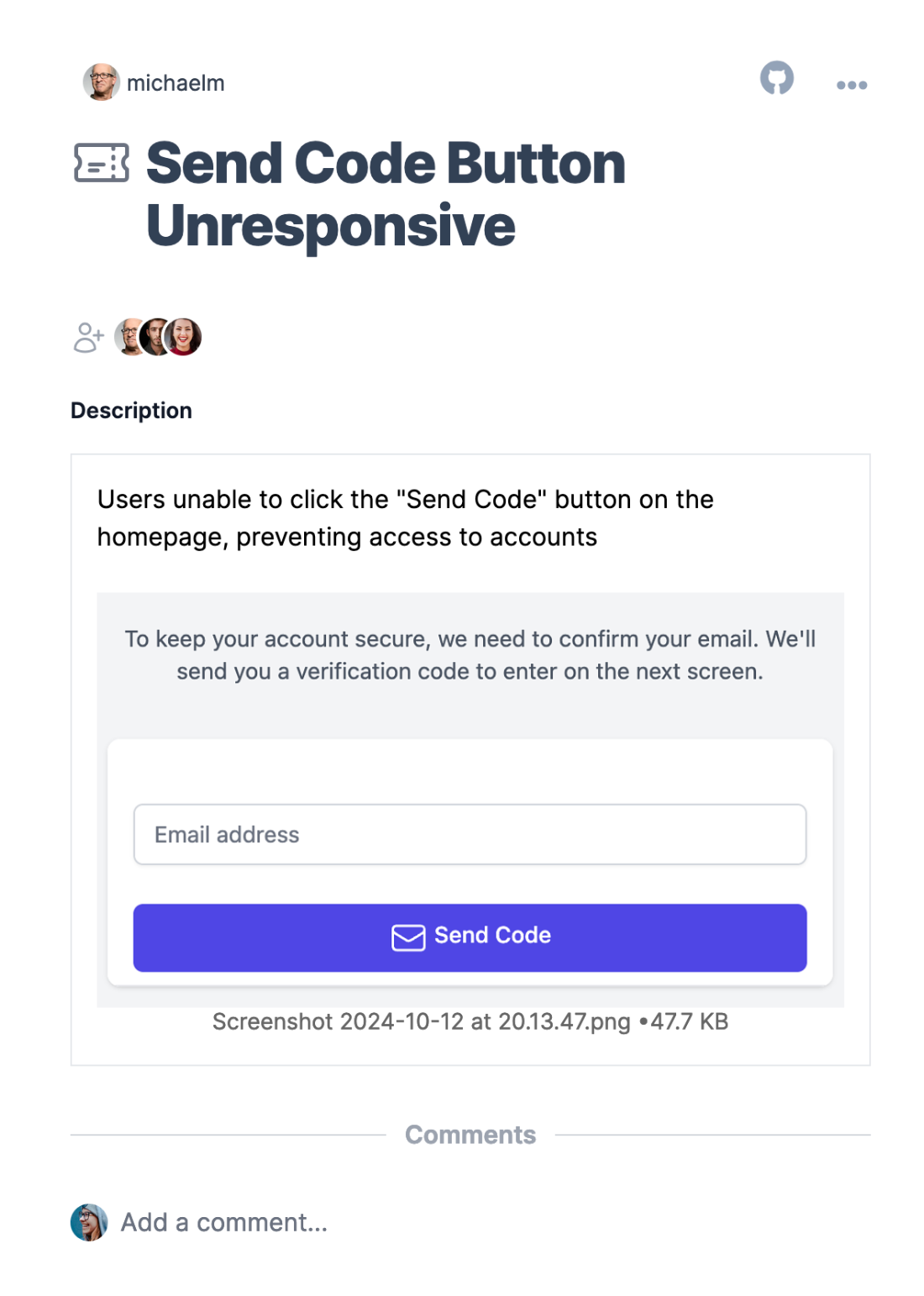Select the woman in red assignee avatar
Image resolution: width=924 pixels, height=1296 pixels.
pyautogui.click(x=183, y=337)
